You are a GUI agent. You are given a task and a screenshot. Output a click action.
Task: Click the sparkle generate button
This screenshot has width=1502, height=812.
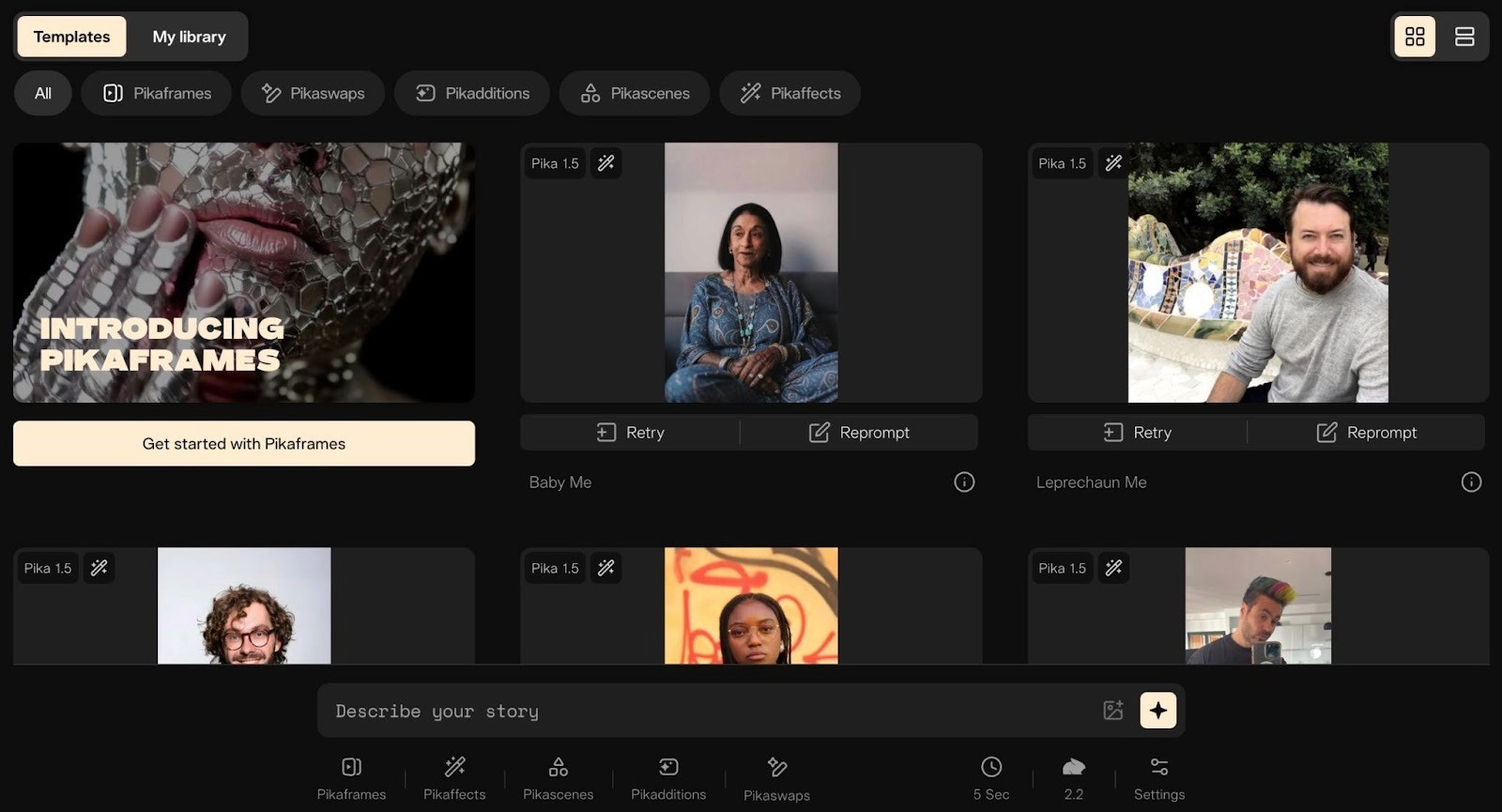tap(1158, 711)
